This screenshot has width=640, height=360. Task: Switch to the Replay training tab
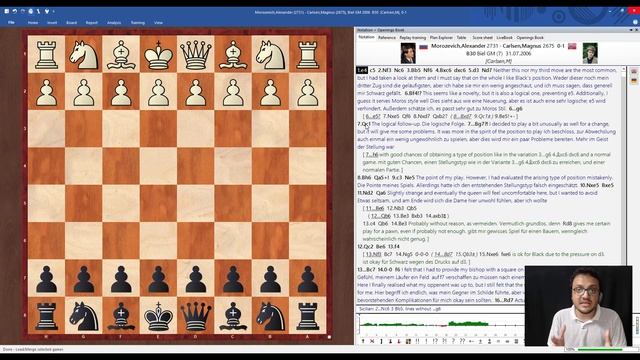pyautogui.click(x=412, y=38)
